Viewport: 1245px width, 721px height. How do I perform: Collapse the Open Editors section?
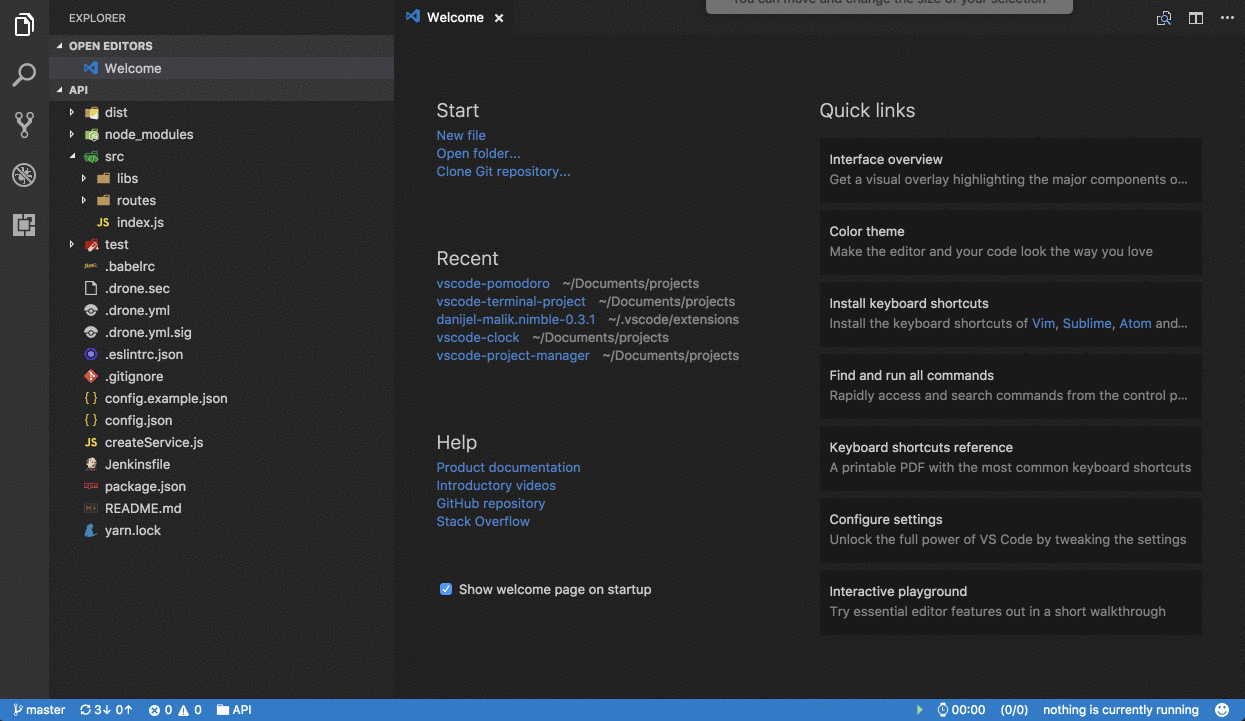222,46
